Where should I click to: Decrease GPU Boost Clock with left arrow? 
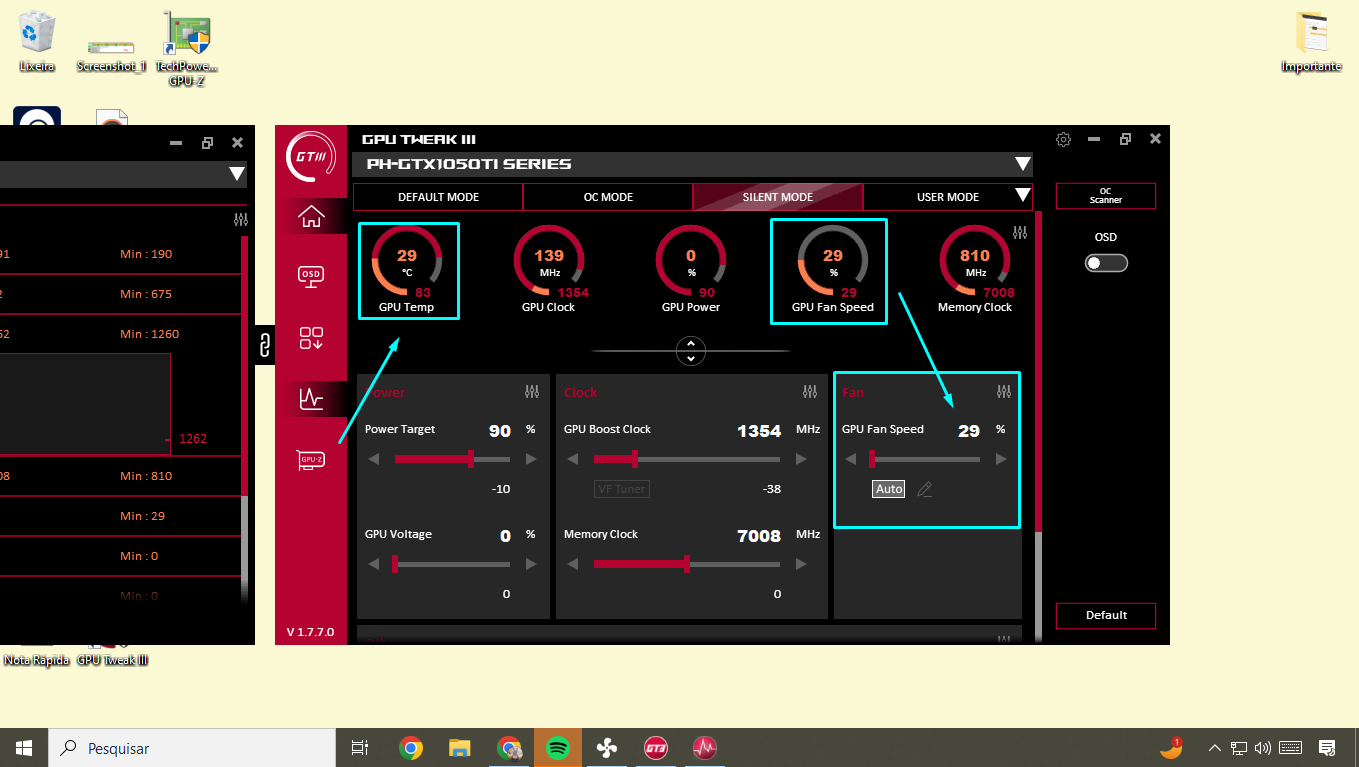click(x=573, y=459)
